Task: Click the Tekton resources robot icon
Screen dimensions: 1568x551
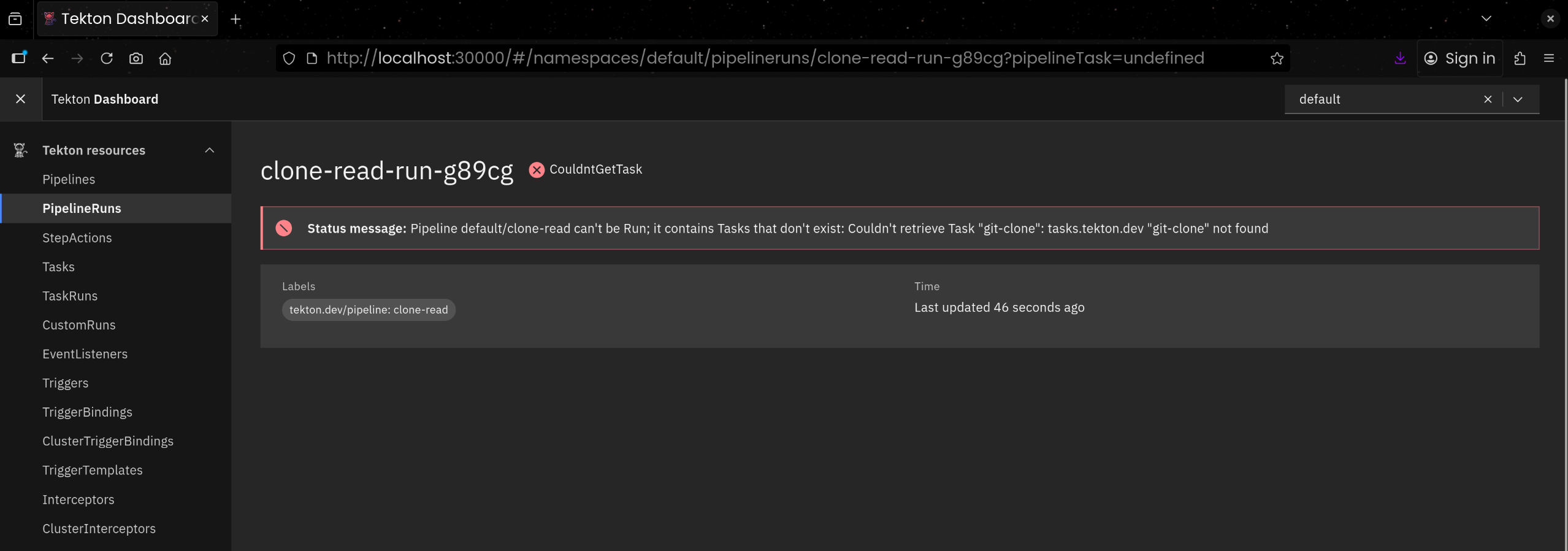Action: 20,150
